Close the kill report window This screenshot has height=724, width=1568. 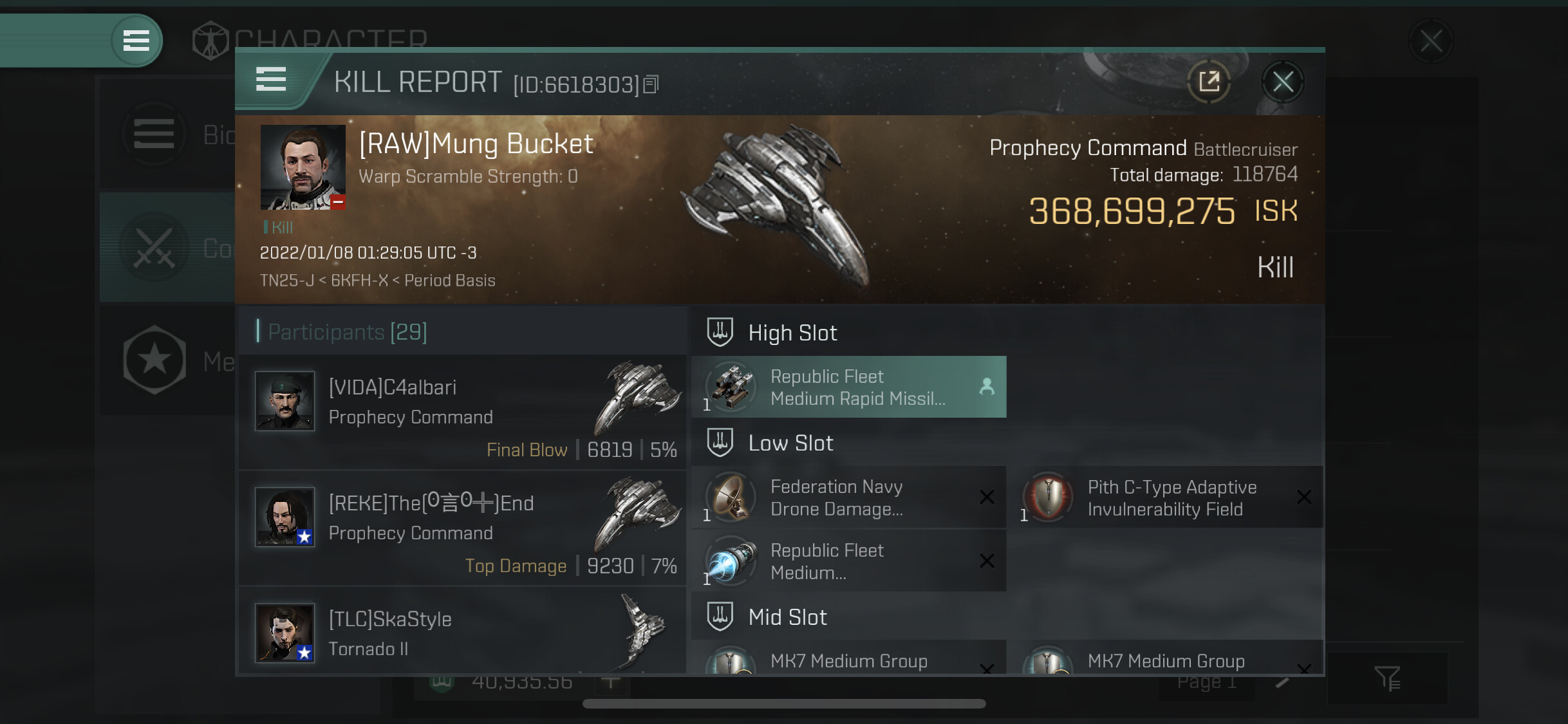(1282, 82)
